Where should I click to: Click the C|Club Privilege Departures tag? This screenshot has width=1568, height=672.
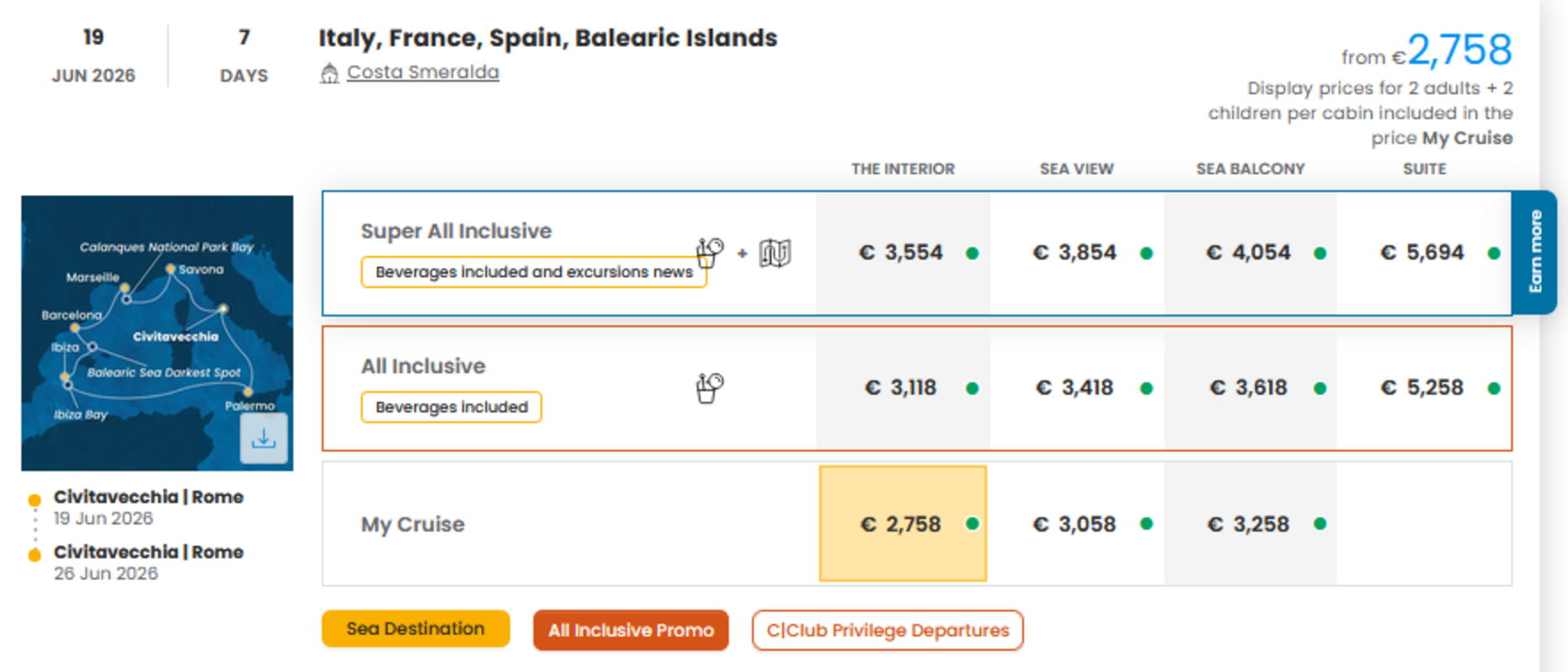[x=888, y=630]
